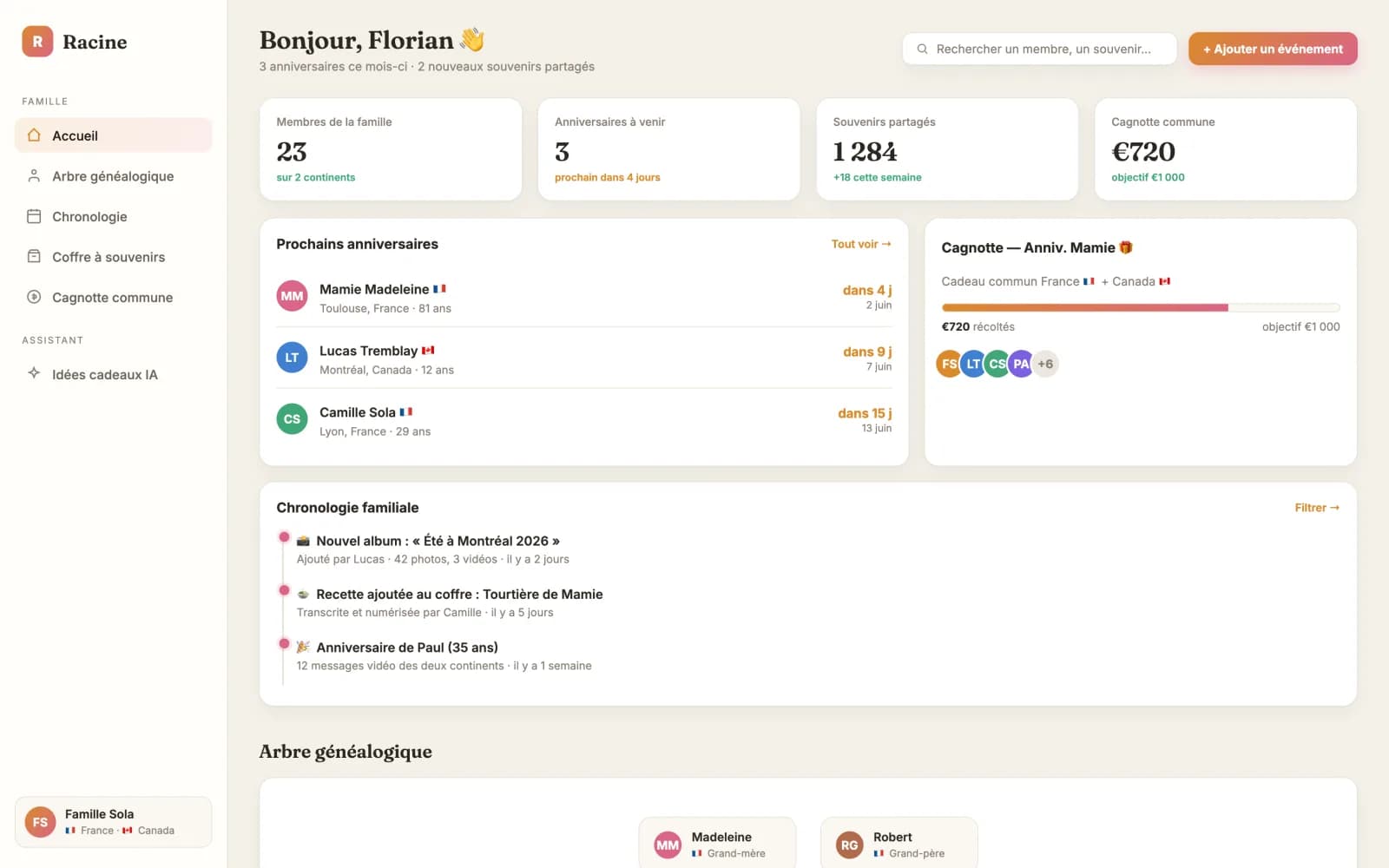Click the timeline dot for Anniversaire de Paul

(284, 643)
